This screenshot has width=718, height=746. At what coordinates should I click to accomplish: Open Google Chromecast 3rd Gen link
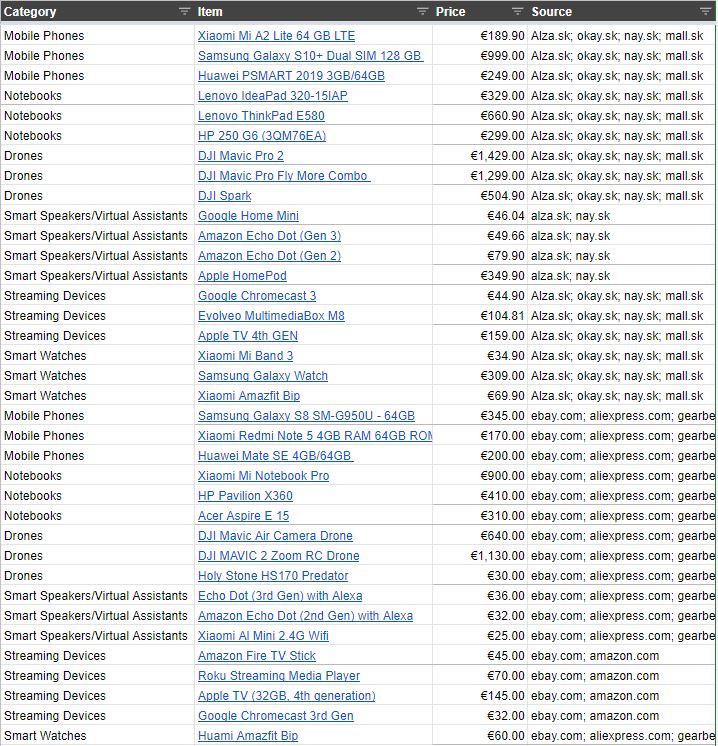pos(275,715)
